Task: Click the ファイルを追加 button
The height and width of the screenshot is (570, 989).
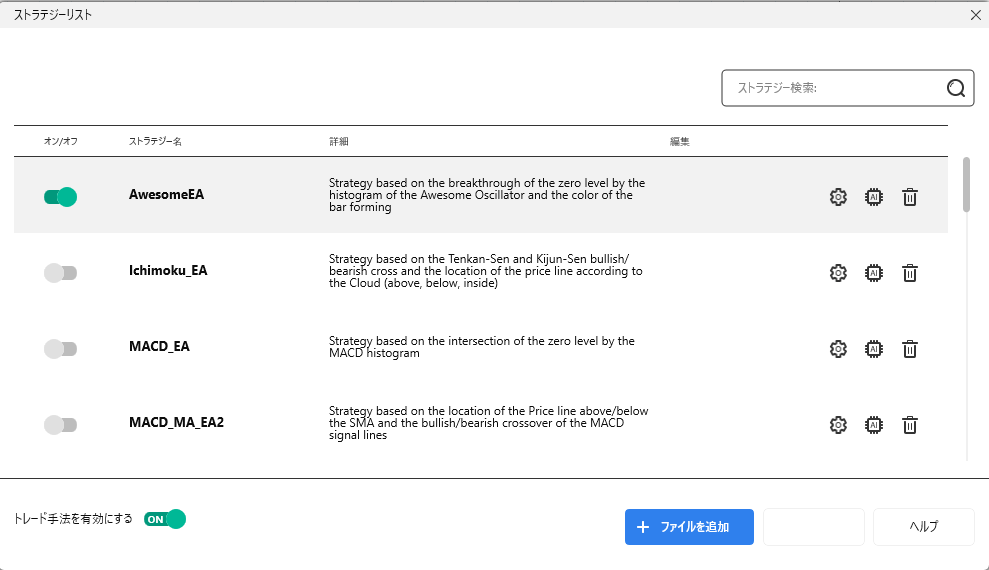Action: click(689, 527)
